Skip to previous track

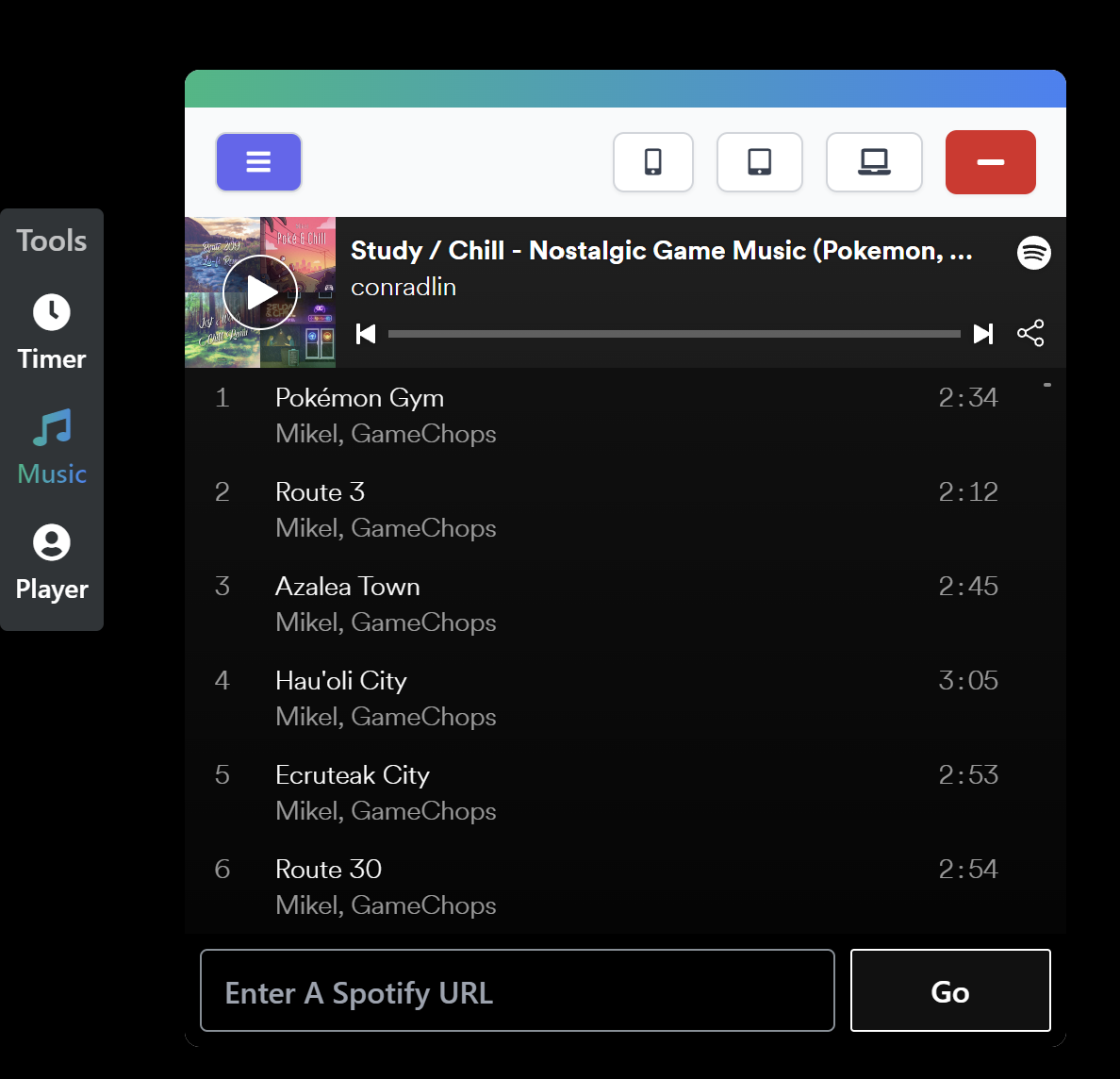366,334
